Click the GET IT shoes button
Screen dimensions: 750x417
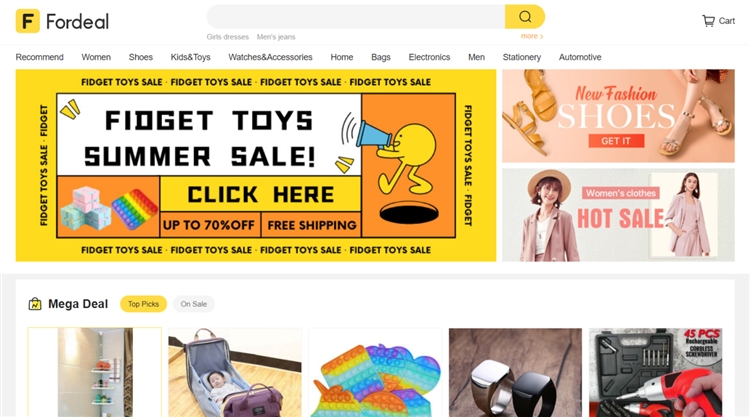pos(616,141)
